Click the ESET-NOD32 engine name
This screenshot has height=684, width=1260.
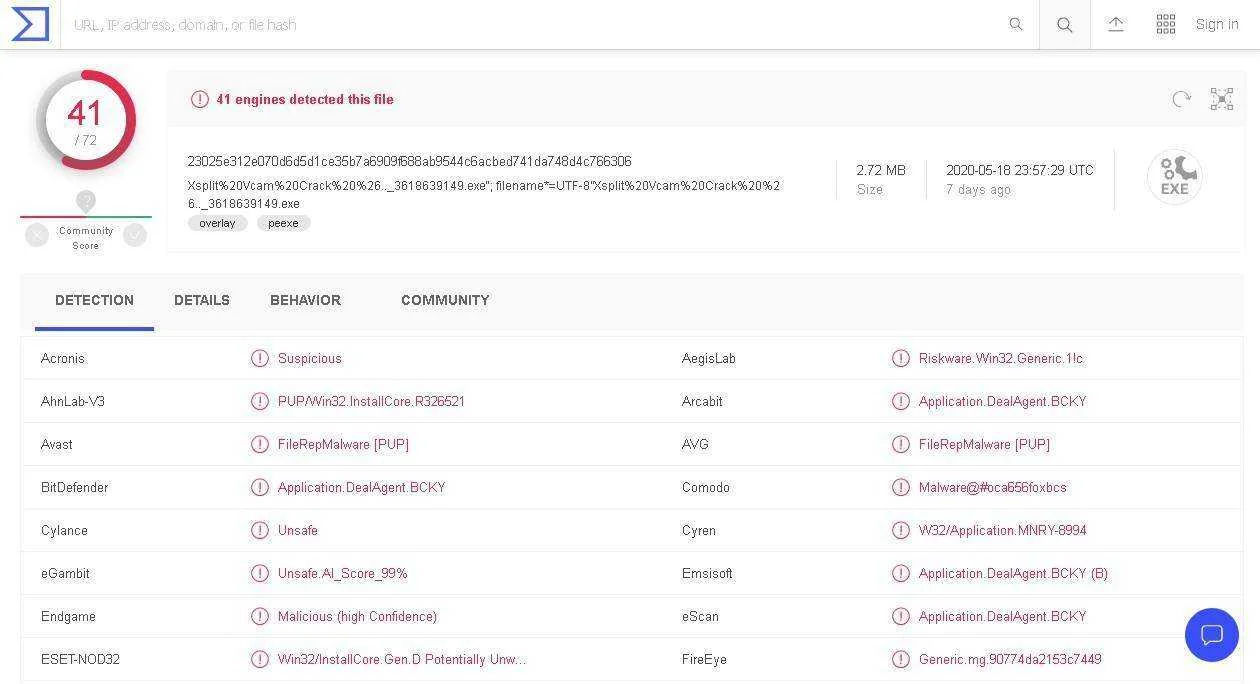(x=80, y=659)
